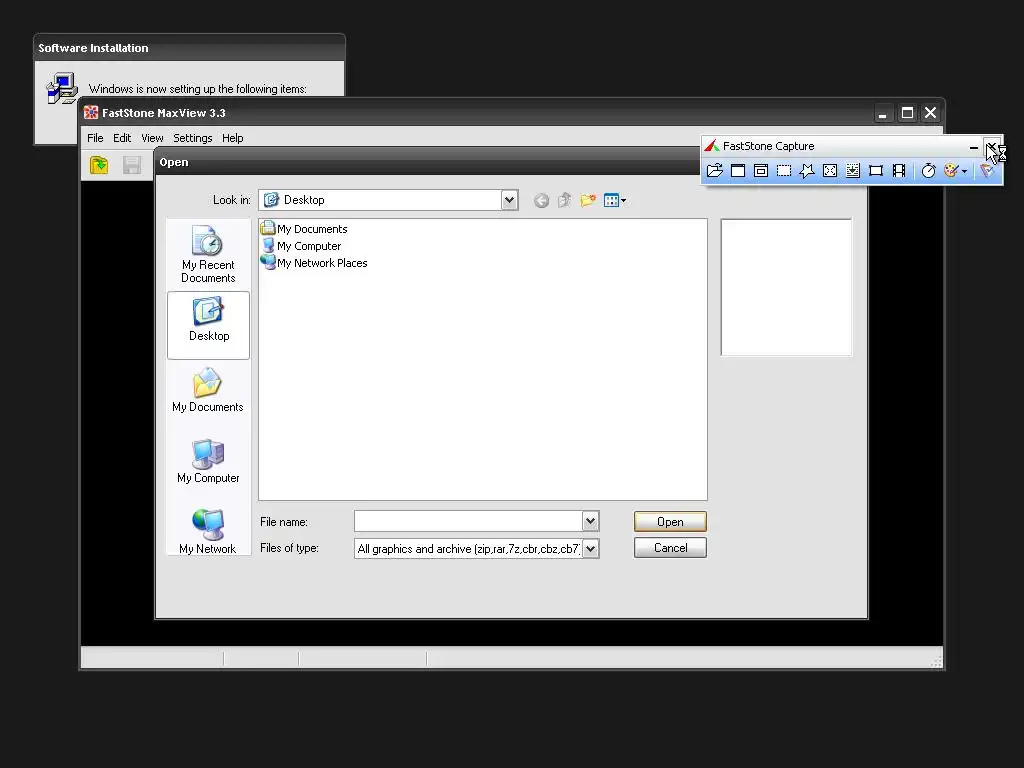1024x768 pixels.
Task: Expand the File name dropdown arrow
Action: 590,521
